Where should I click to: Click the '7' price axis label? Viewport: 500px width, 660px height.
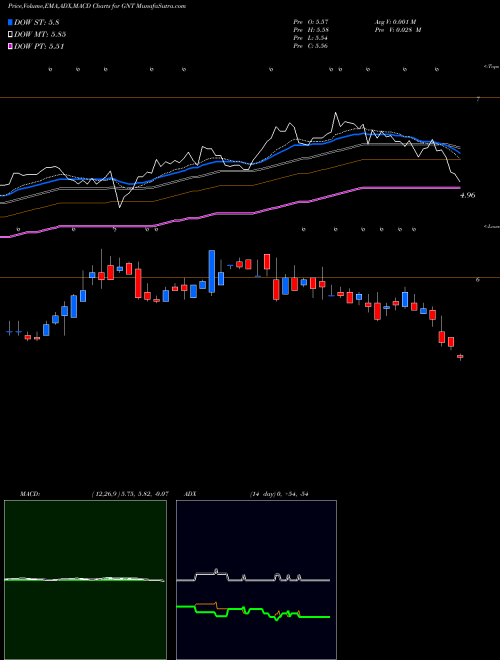478,99
